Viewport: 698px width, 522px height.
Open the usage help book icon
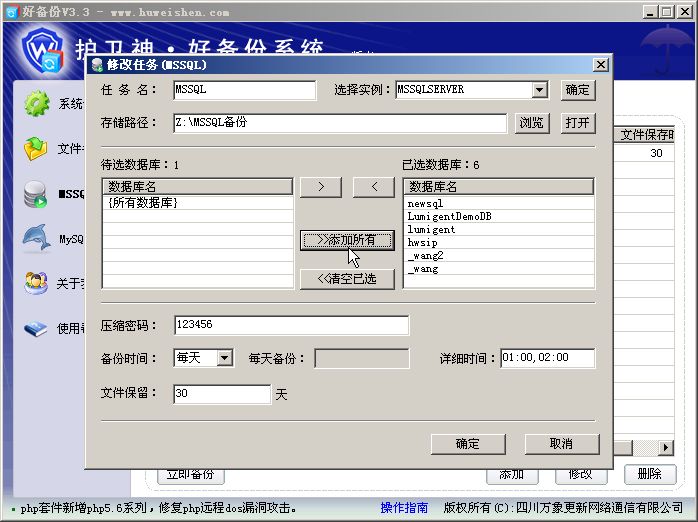coord(36,329)
